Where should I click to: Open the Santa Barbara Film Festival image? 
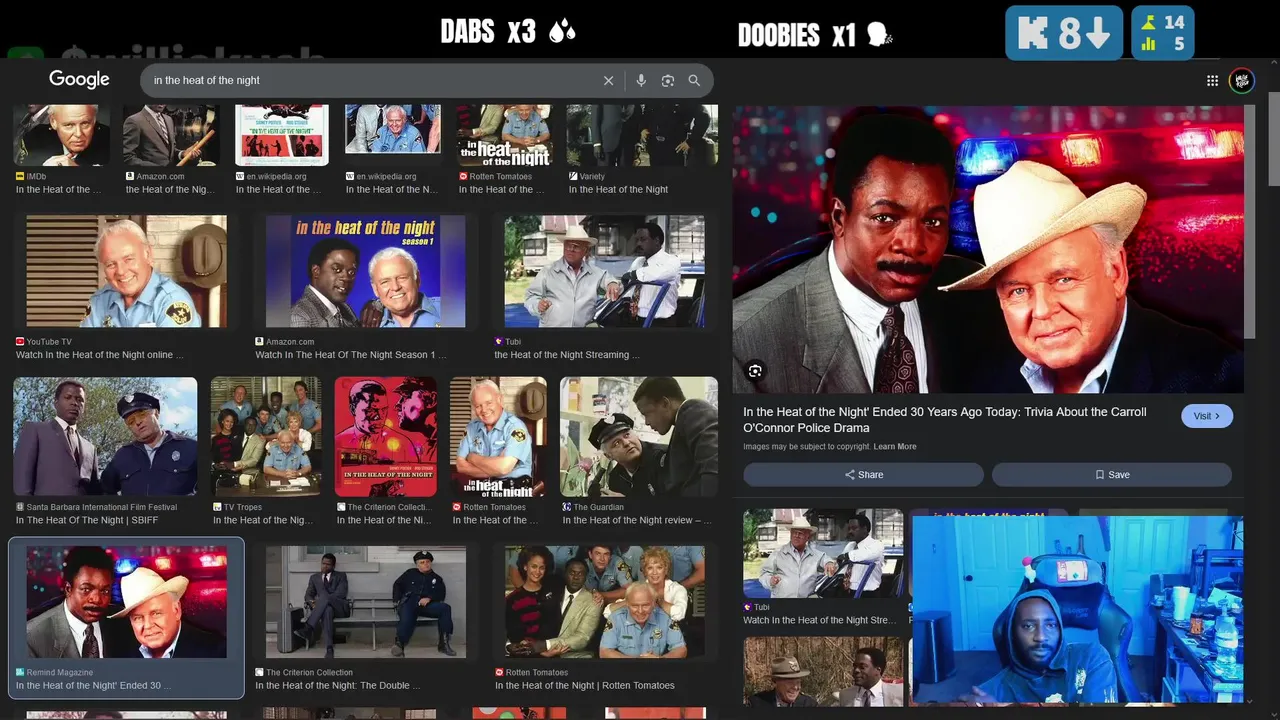pyautogui.click(x=105, y=437)
